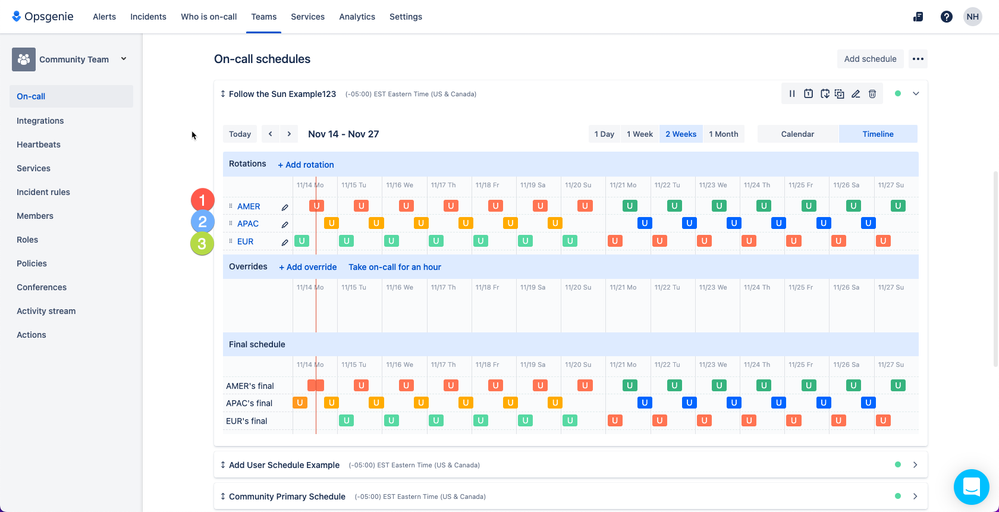Open the Community Team dropdown
This screenshot has height=512, width=999.
click(124, 59)
